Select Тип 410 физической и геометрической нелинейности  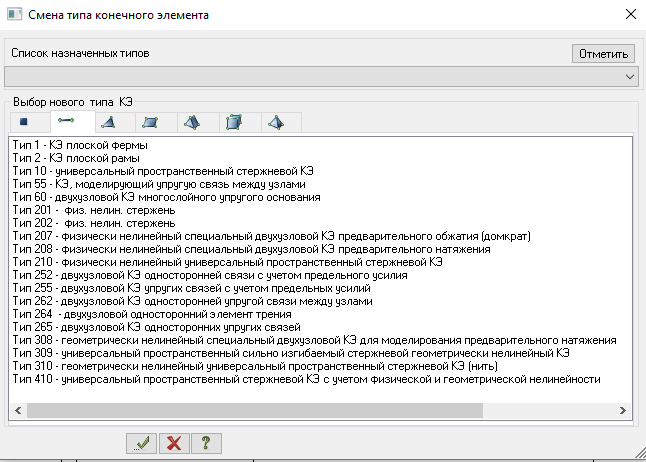[x=307, y=379]
